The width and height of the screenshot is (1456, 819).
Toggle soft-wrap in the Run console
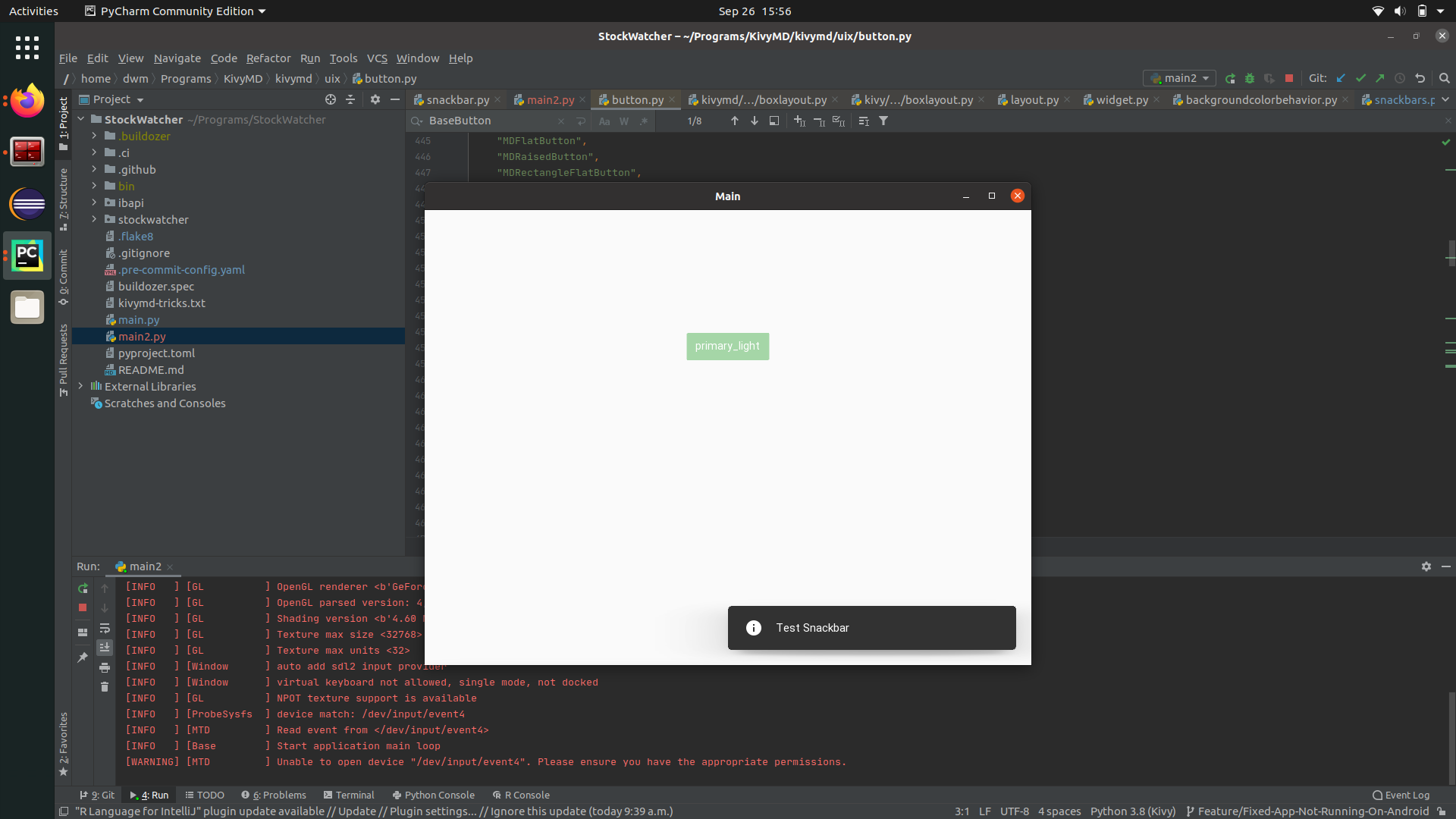pos(105,629)
